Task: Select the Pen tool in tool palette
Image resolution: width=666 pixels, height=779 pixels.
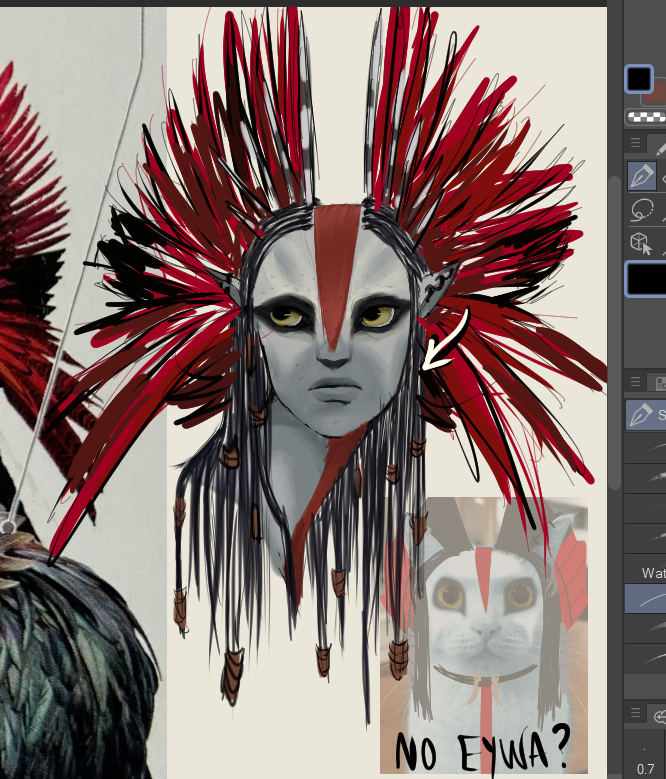Action: point(642,176)
